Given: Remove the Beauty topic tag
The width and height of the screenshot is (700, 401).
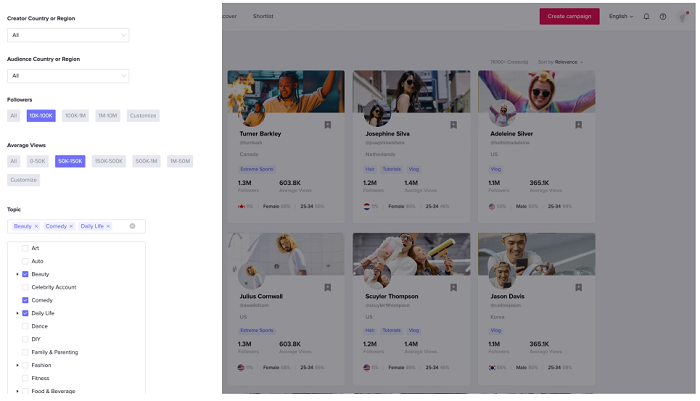Looking at the screenshot, I should [36, 226].
